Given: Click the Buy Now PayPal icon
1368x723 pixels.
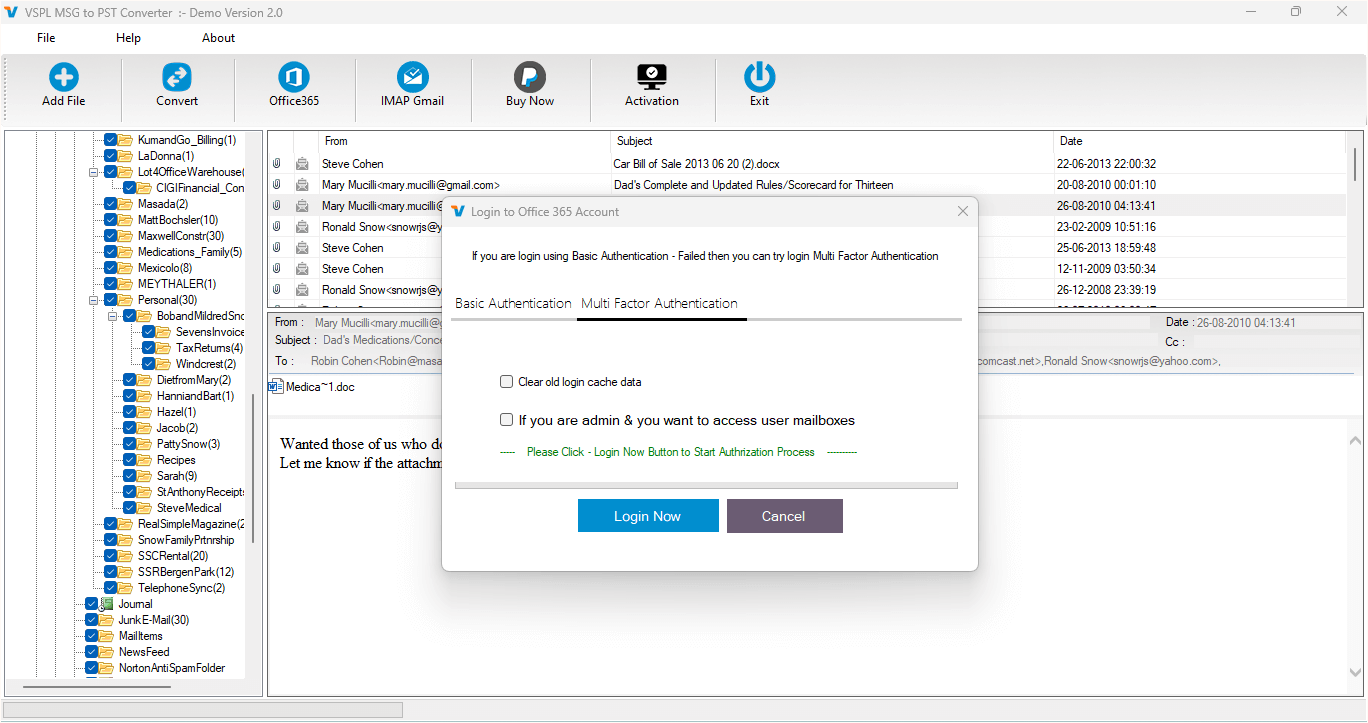Looking at the screenshot, I should coord(530,77).
